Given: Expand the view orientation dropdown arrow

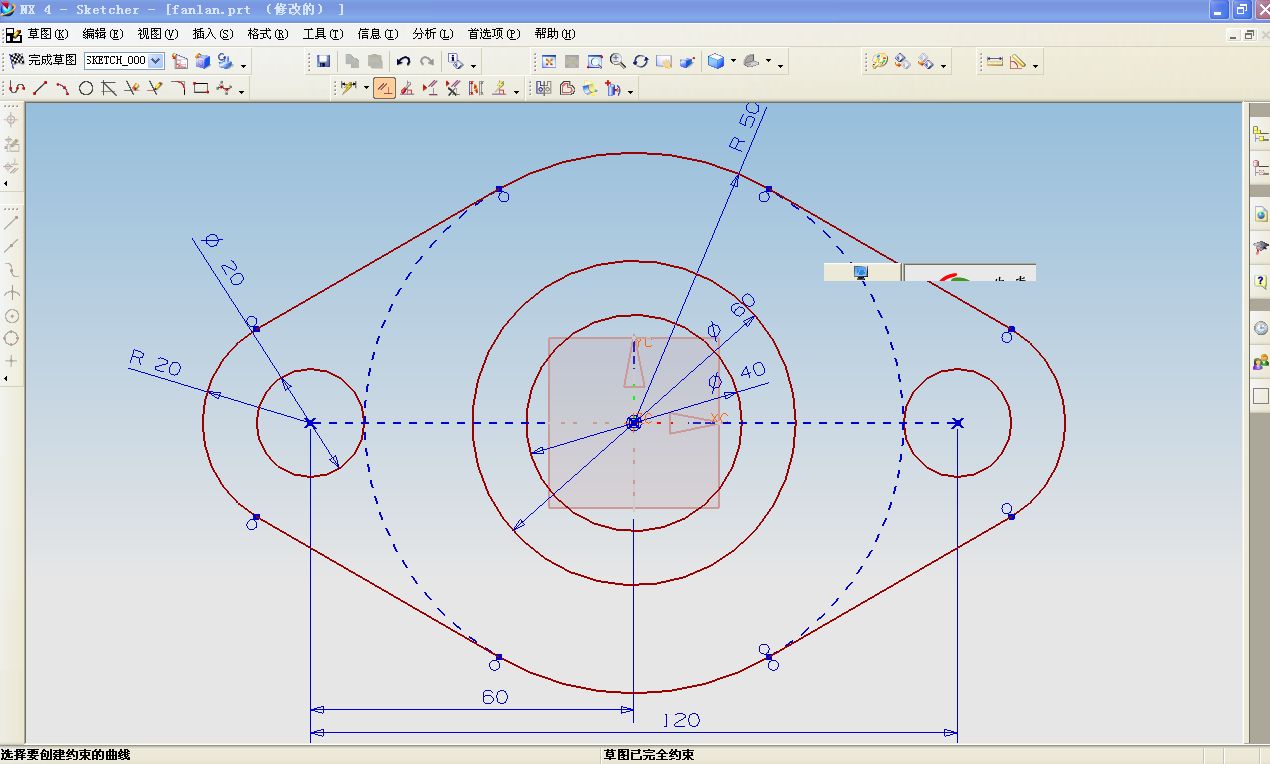Looking at the screenshot, I should [768, 61].
